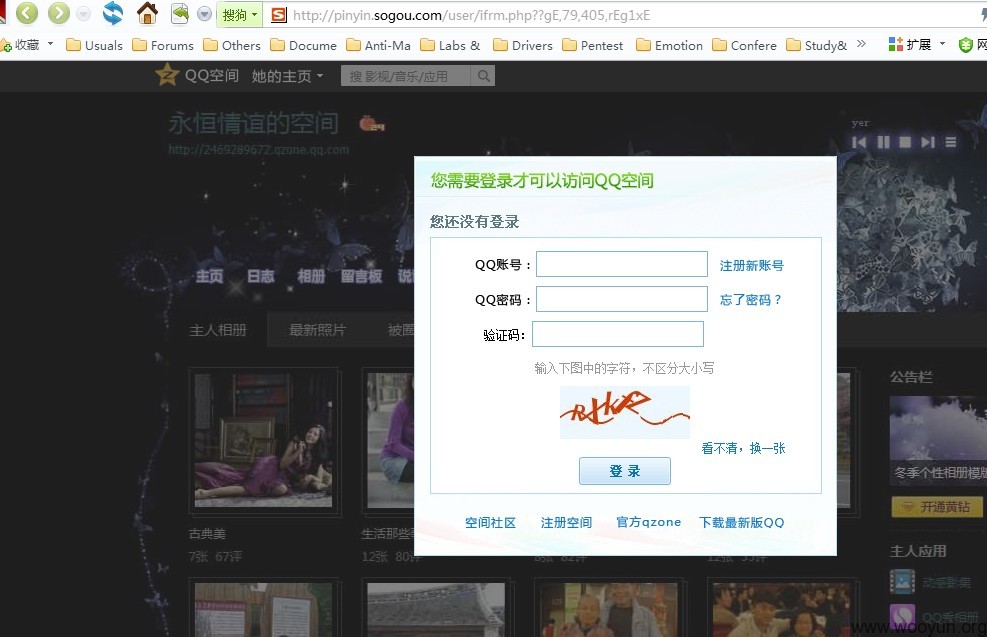Screen dimensions: 987x637
Task: Go to the 主页 navigation tab
Action: point(210,276)
